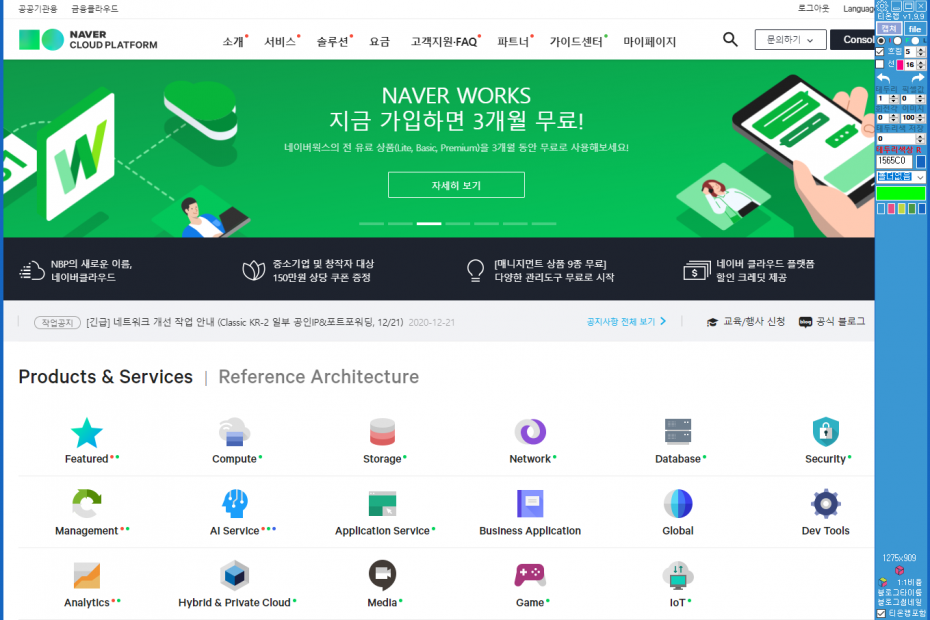The width and height of the screenshot is (930, 620).
Task: Toggle the 흐림 checkbox
Action: click(880, 52)
